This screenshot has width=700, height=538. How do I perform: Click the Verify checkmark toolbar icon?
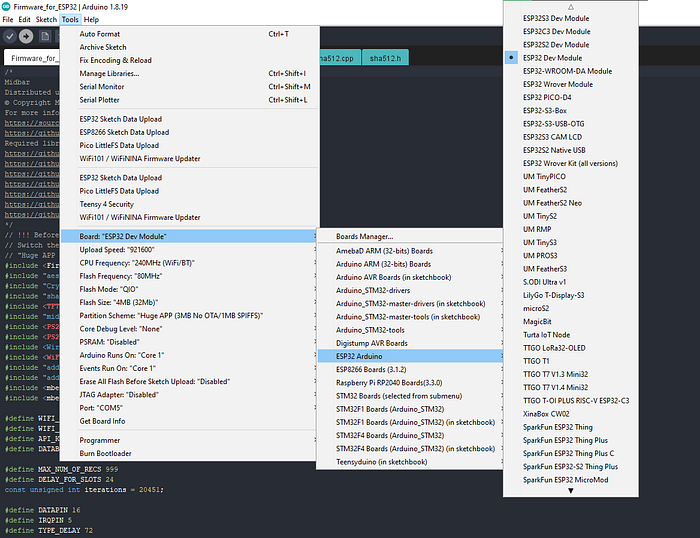(x=10, y=36)
